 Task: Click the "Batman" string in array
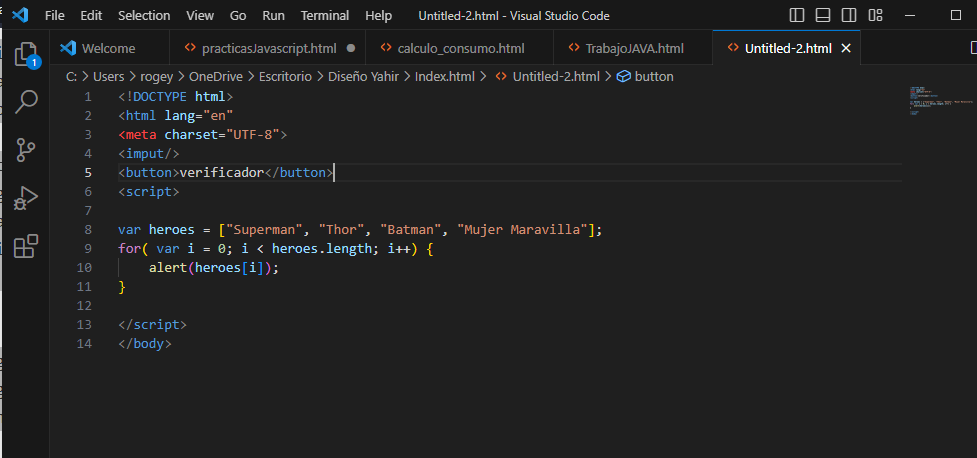pos(411,229)
